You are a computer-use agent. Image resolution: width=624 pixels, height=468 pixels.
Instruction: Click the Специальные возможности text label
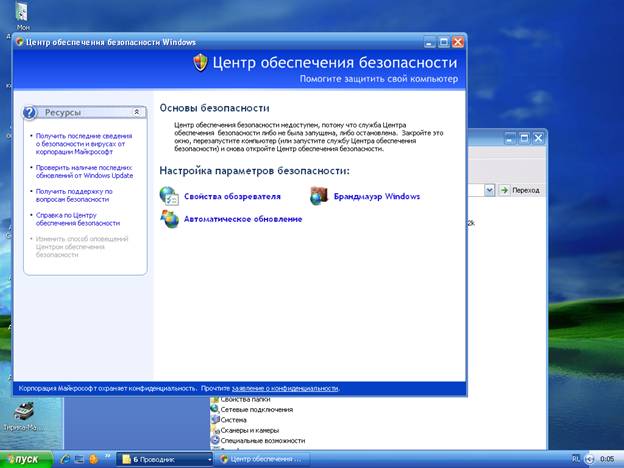click(x=263, y=441)
